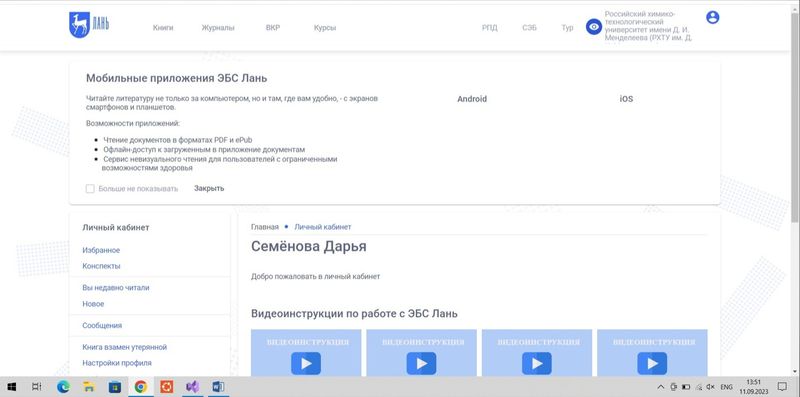
Task: Open Новое in the sidebar
Action: [x=93, y=304]
